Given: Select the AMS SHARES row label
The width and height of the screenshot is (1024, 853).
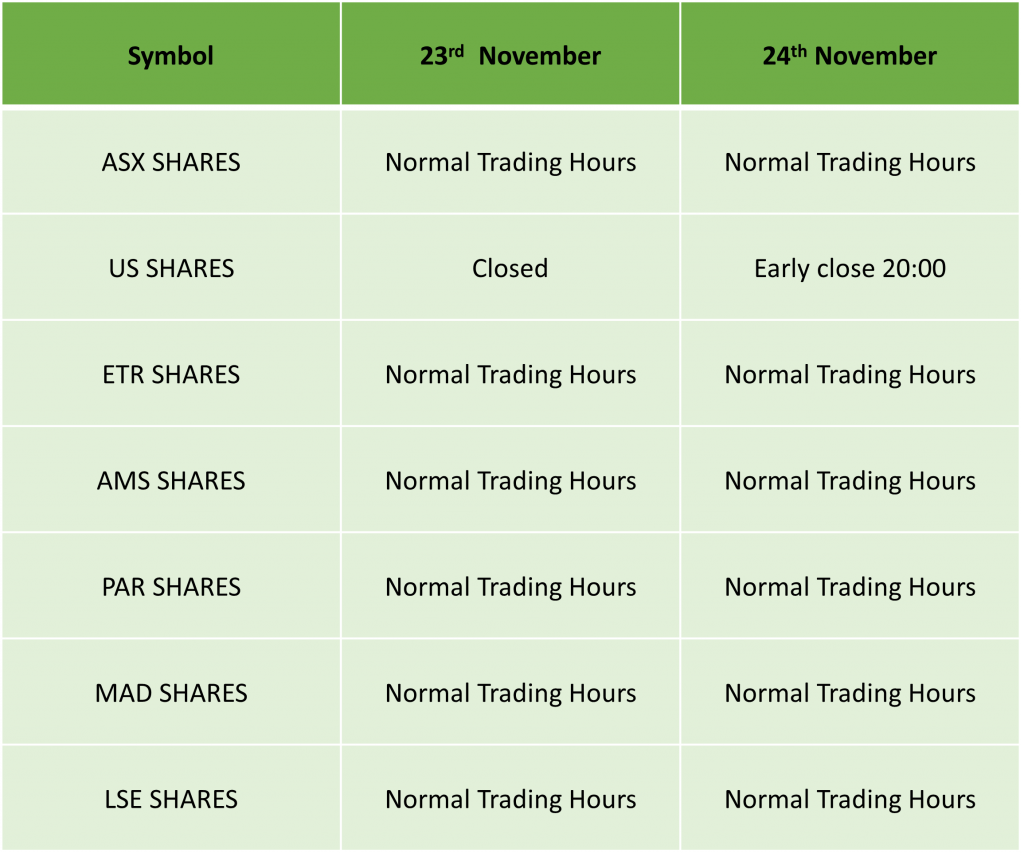Looking at the screenshot, I should (x=170, y=481).
